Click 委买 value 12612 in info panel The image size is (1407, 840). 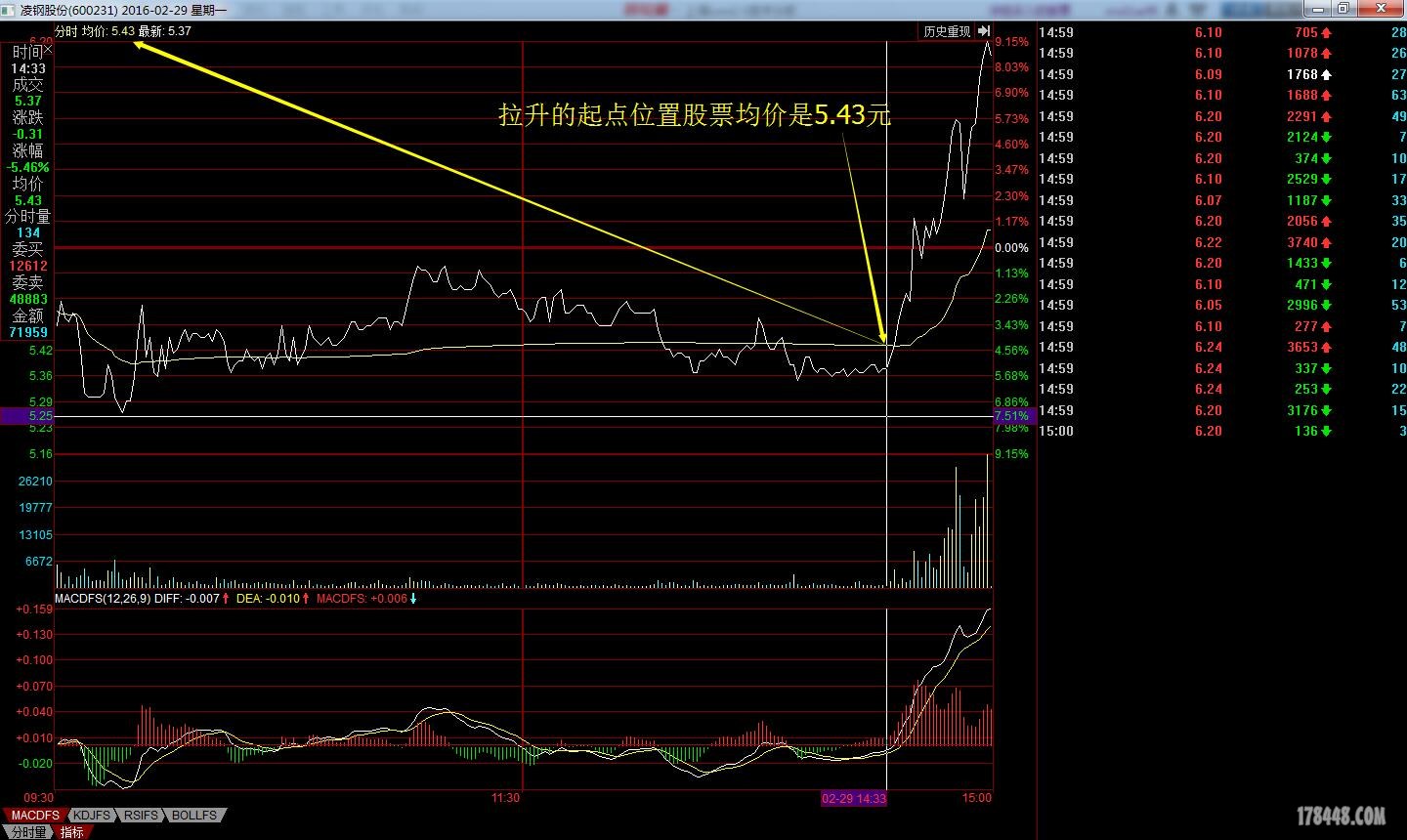tap(28, 266)
